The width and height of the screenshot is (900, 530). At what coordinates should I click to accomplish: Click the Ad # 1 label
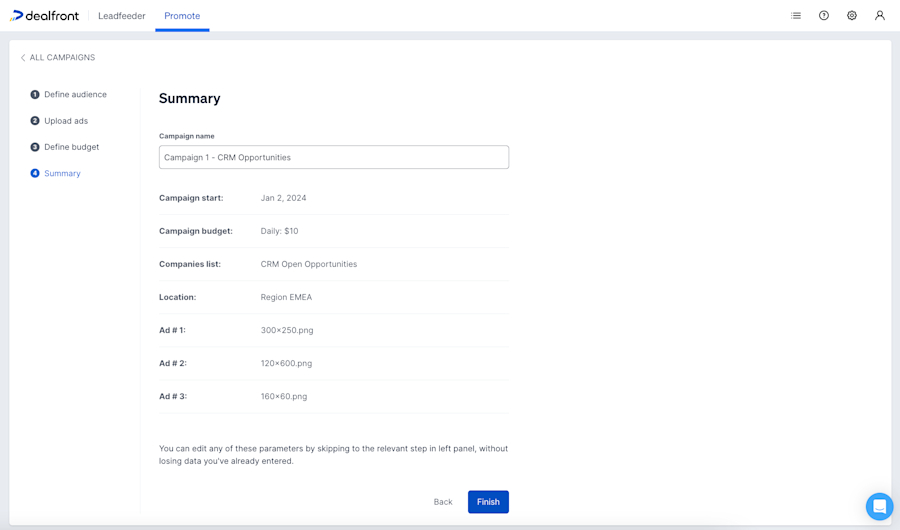[x=172, y=330]
